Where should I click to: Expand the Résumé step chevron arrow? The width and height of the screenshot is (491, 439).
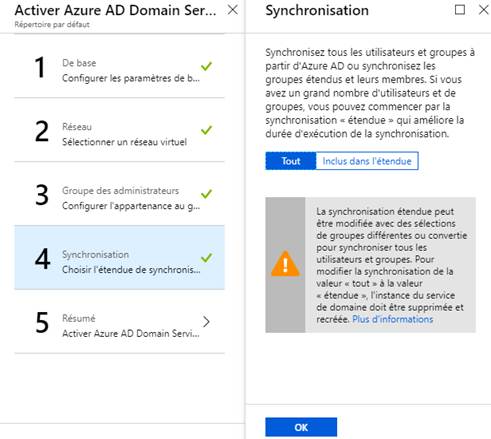click(206, 322)
